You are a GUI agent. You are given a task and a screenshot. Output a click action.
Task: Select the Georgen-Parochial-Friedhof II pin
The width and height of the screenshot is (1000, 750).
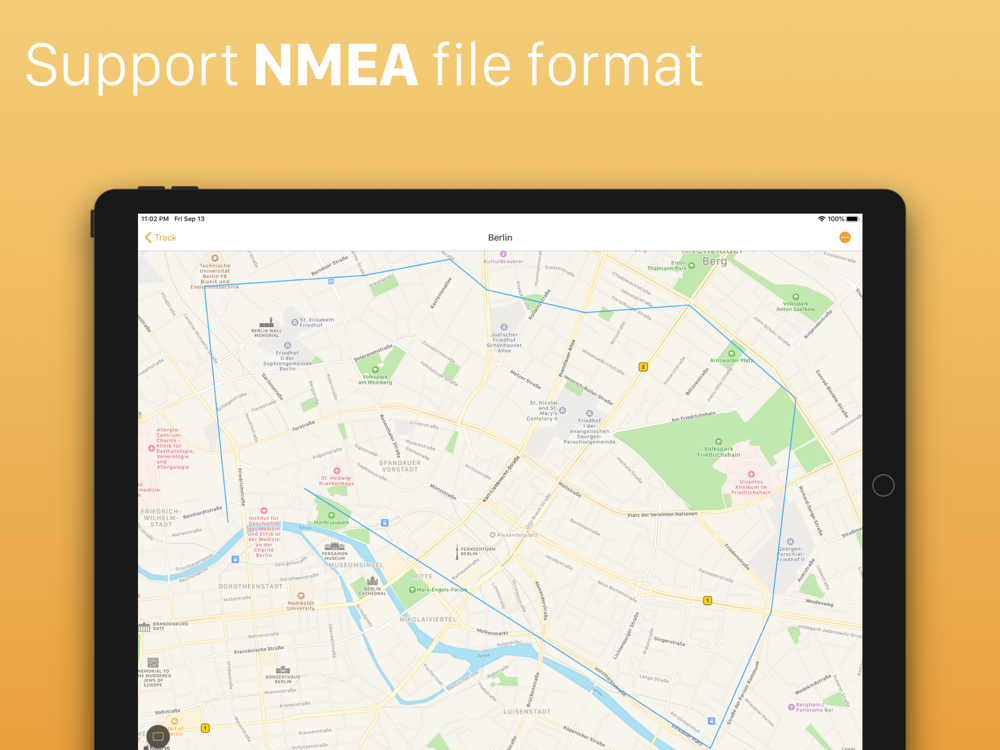pos(790,542)
